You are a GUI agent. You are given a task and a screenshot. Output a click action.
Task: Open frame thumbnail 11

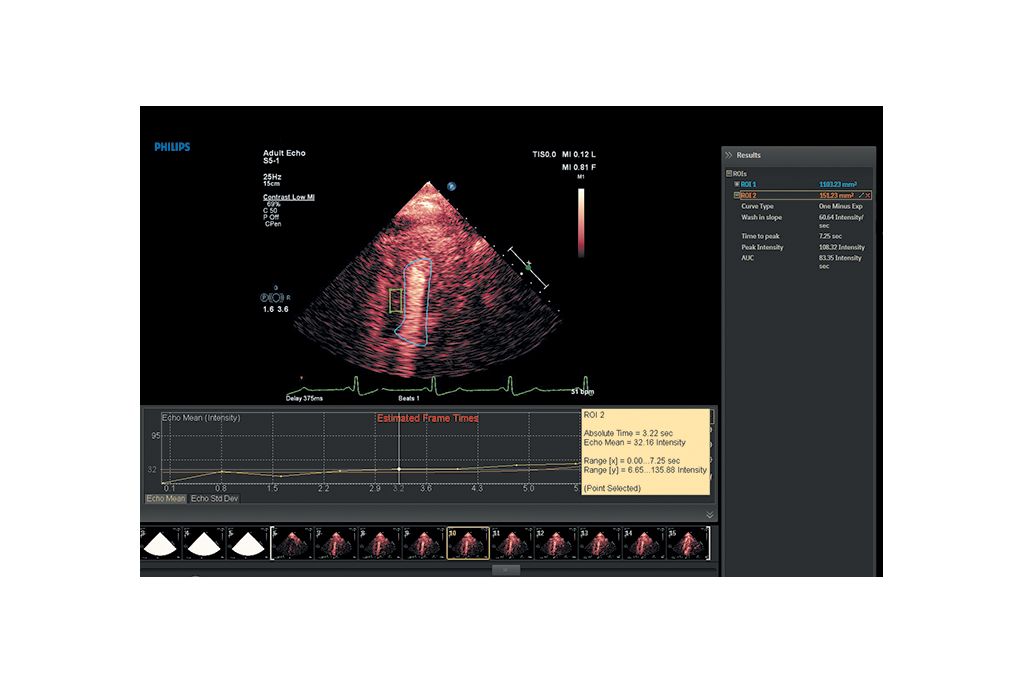(511, 543)
